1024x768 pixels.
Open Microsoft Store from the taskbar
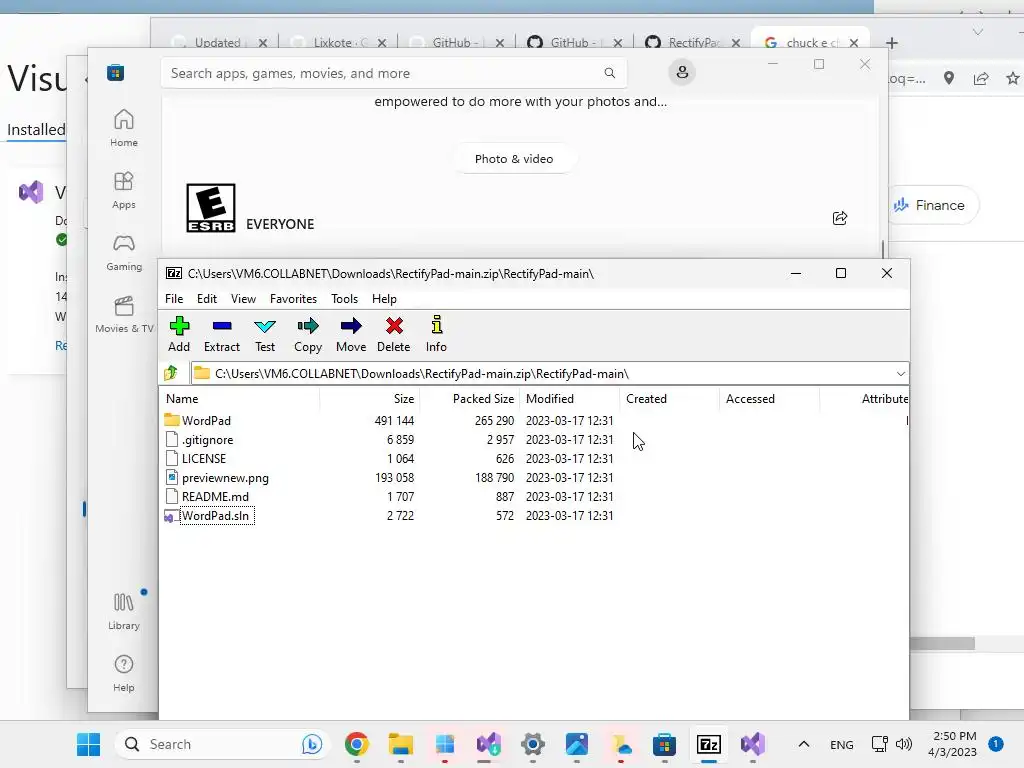[664, 744]
